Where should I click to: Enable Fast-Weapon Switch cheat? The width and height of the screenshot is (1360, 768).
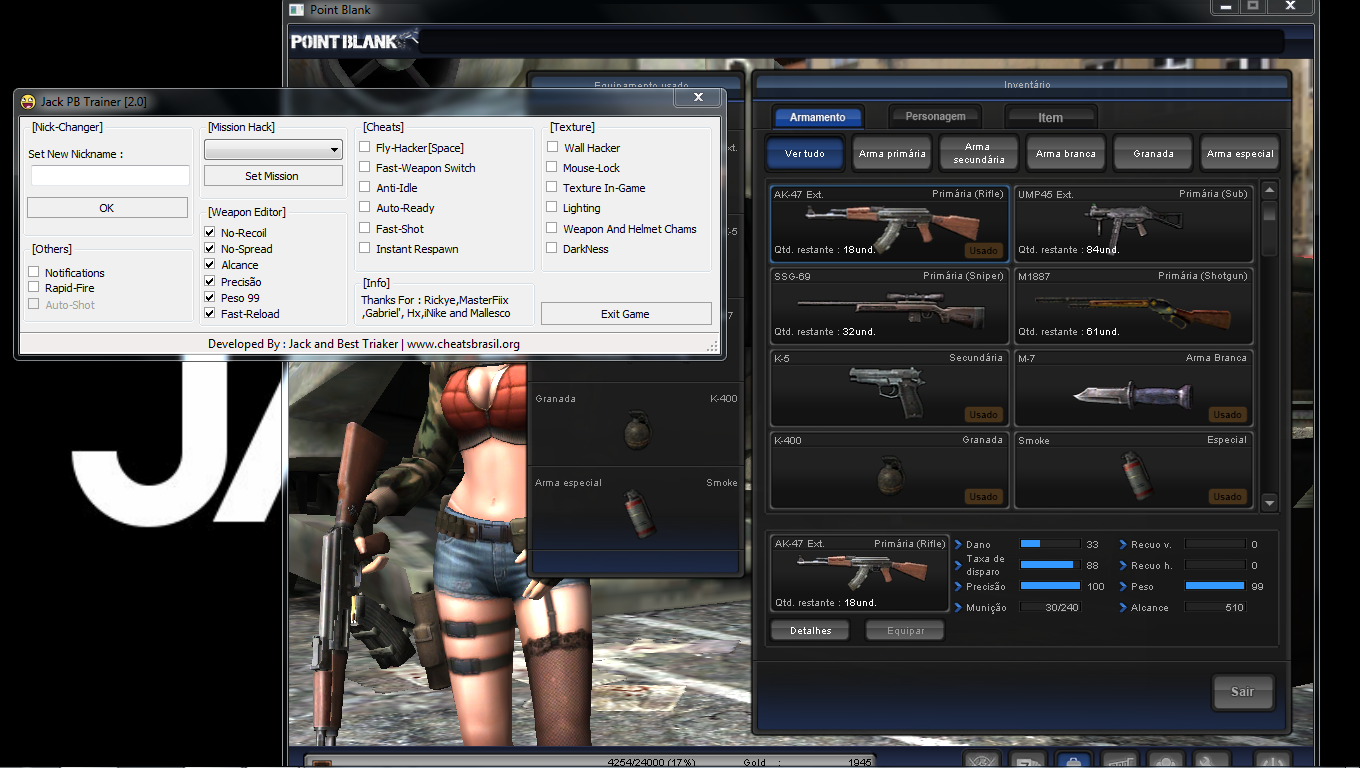[x=365, y=167]
